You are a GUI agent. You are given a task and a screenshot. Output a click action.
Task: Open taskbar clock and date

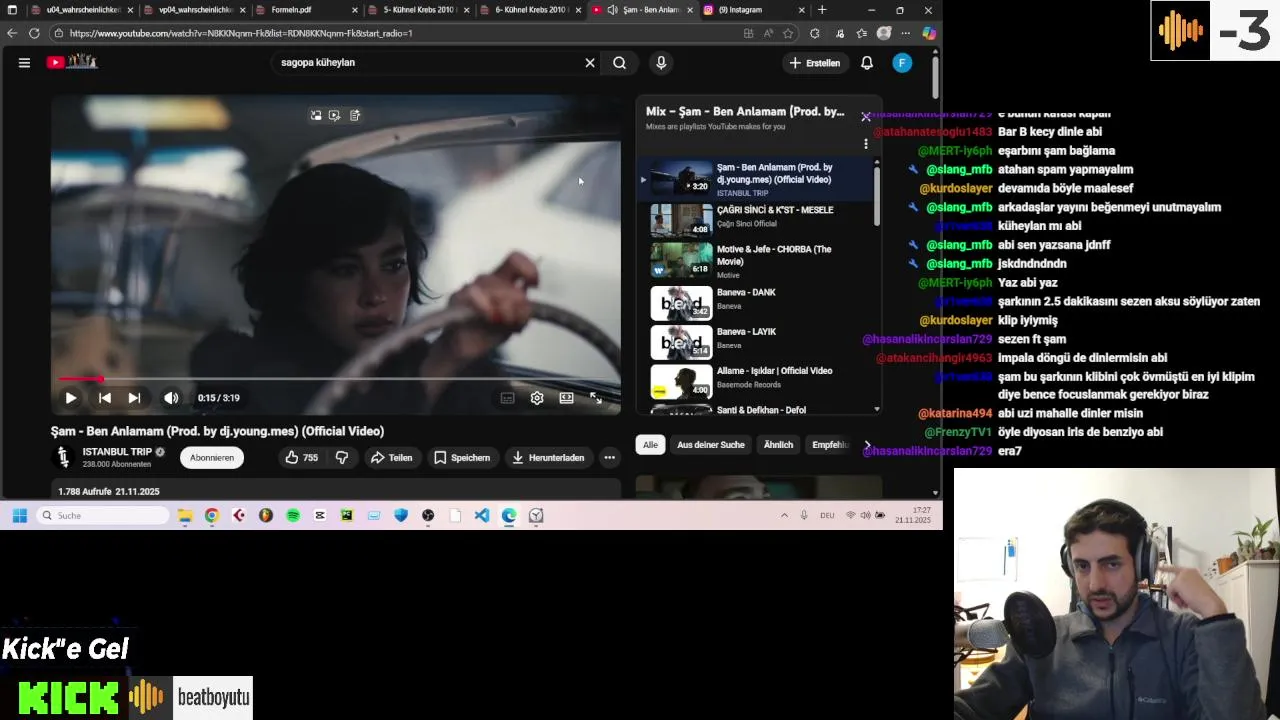[x=913, y=516]
